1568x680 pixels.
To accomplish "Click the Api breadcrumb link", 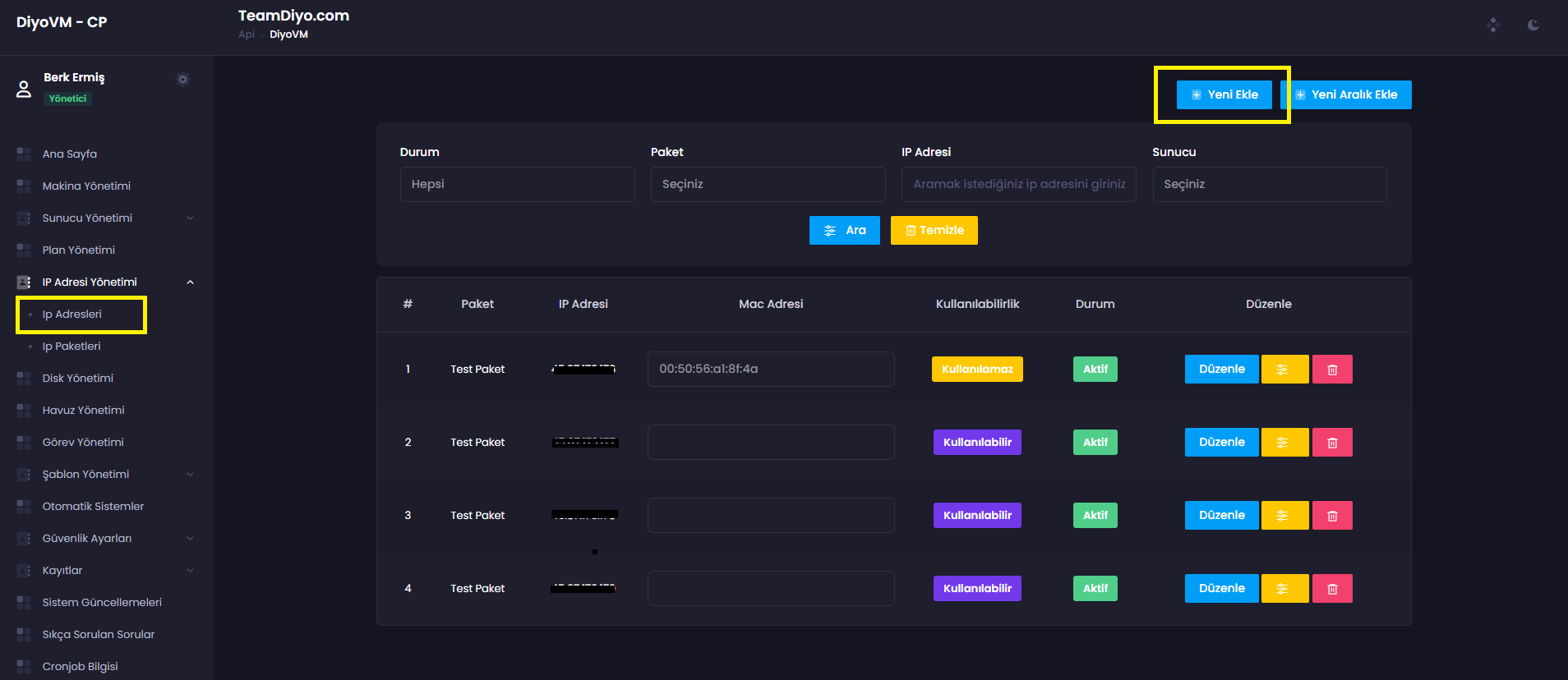I will pos(247,34).
